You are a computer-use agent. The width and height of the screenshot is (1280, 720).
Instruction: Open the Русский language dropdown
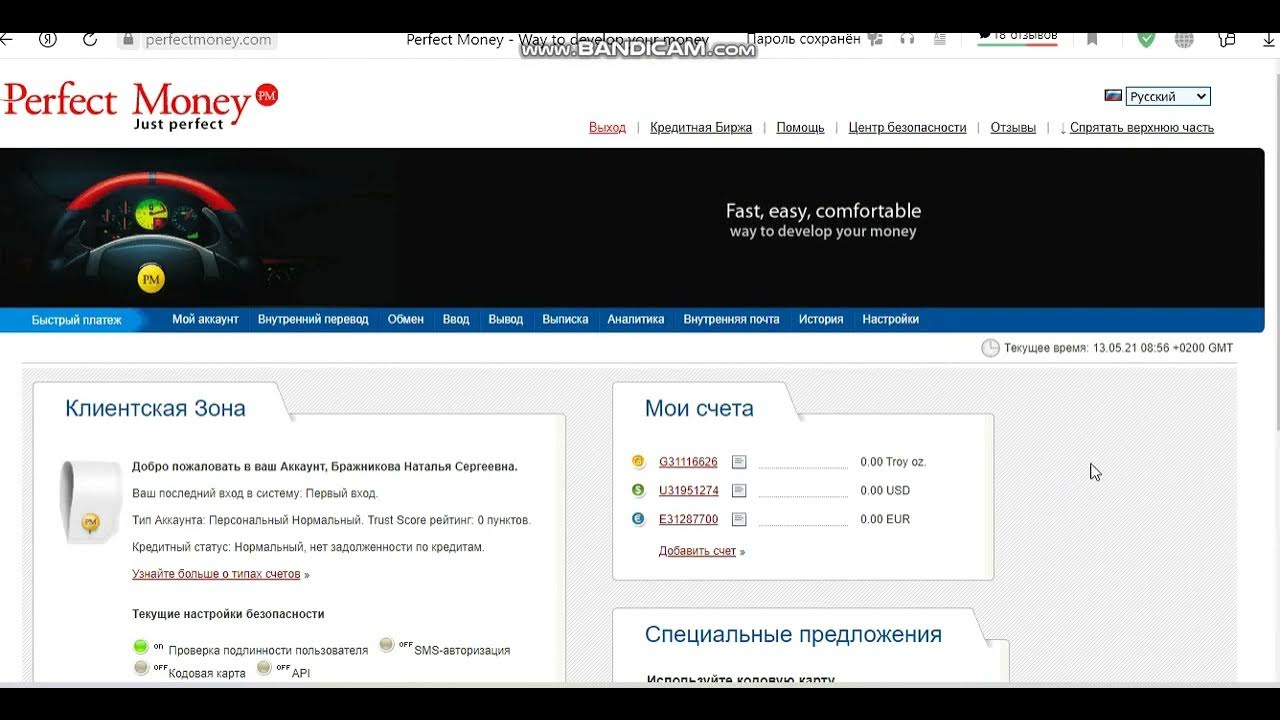coord(1168,96)
